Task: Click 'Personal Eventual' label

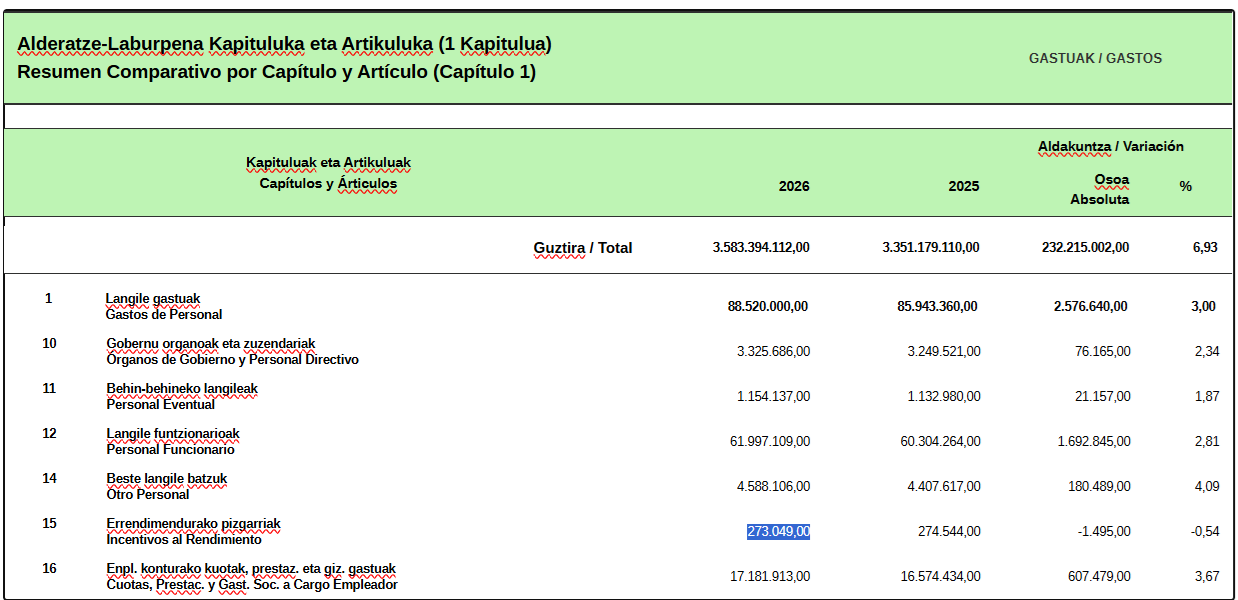Action: coord(161,405)
